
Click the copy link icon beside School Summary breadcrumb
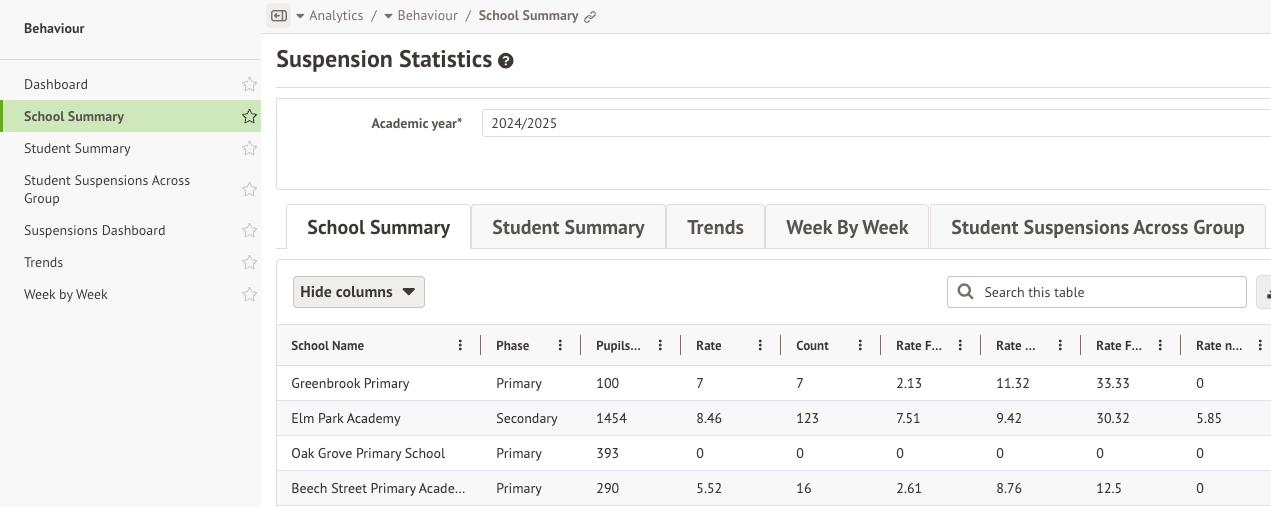click(x=590, y=17)
